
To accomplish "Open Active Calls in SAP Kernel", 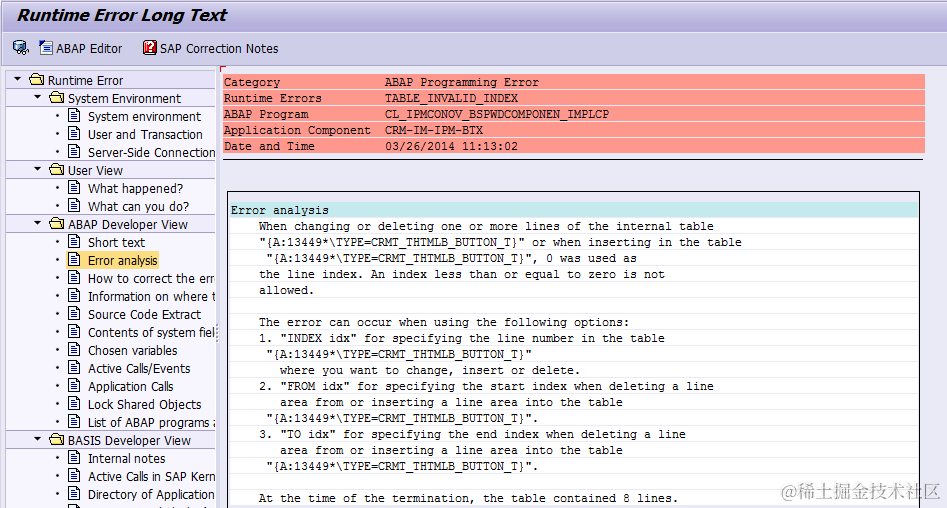I will [x=151, y=477].
